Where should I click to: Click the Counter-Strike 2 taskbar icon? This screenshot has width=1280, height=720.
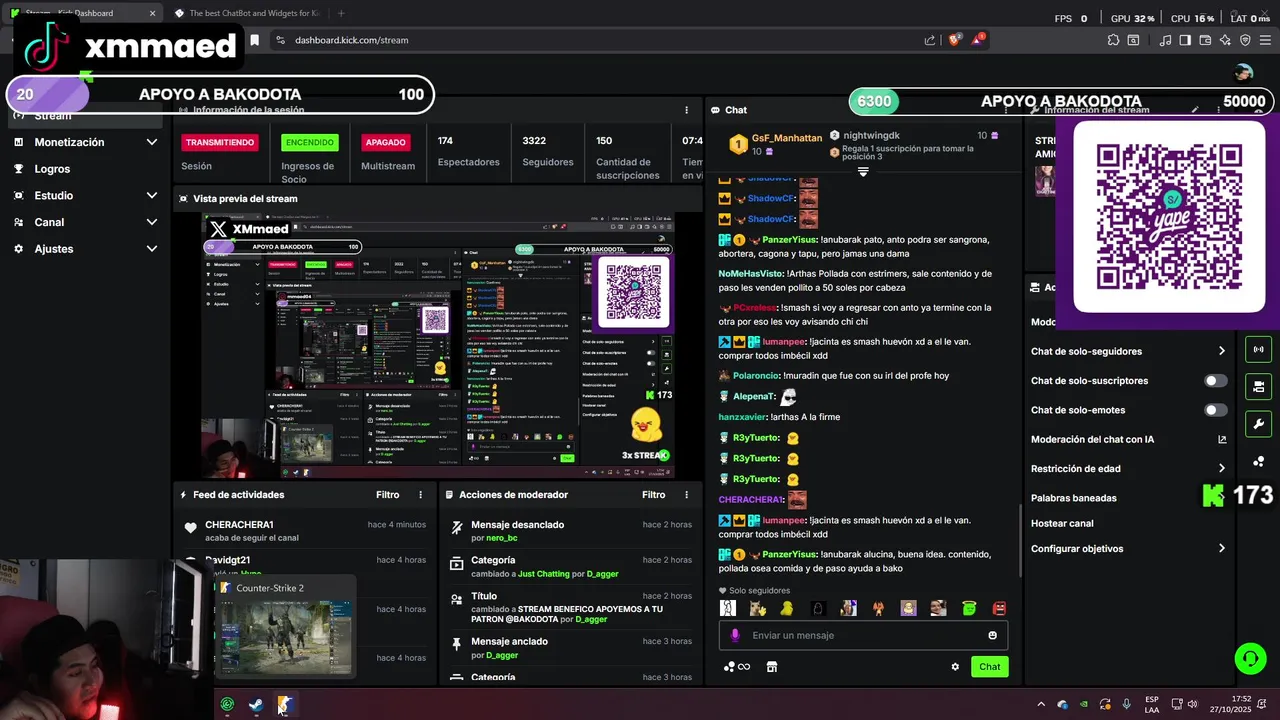tap(284, 705)
